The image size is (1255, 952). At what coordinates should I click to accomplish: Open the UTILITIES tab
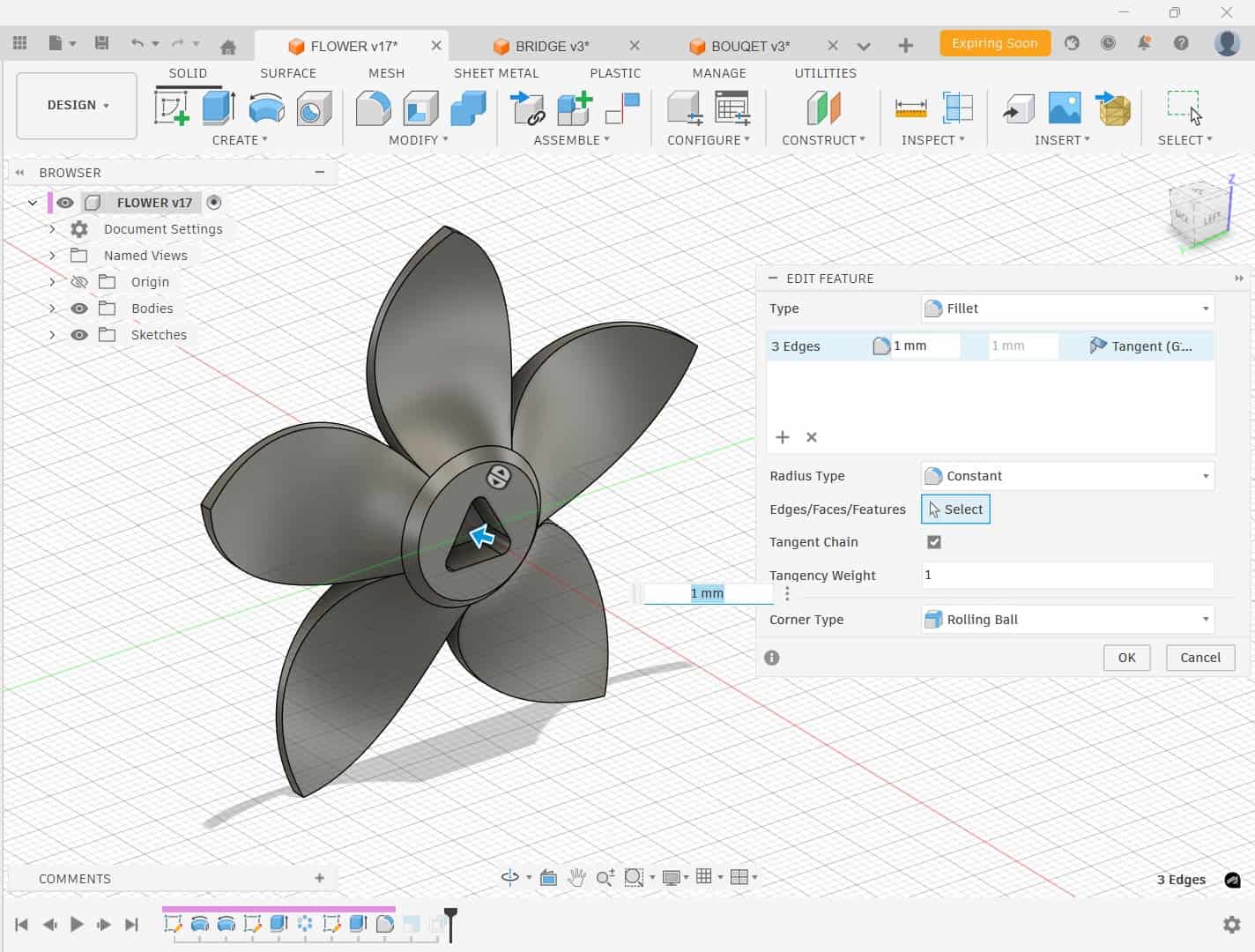point(825,73)
